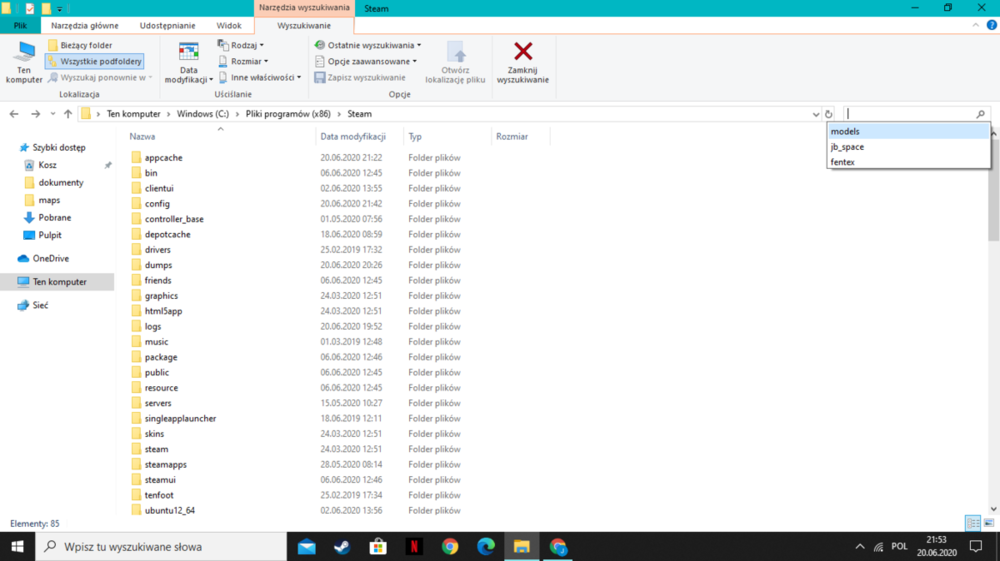This screenshot has width=1000, height=561.
Task: Click Narzędzia wyszukiwania contextual tab
Action: [x=304, y=8]
